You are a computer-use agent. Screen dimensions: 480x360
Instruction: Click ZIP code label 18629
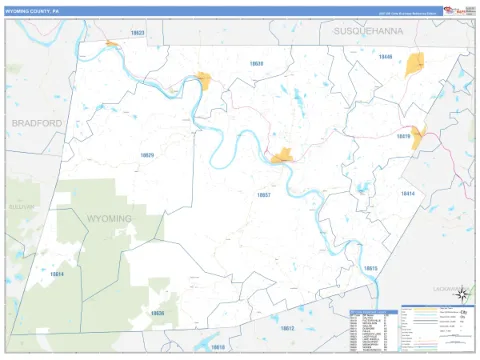click(x=147, y=155)
